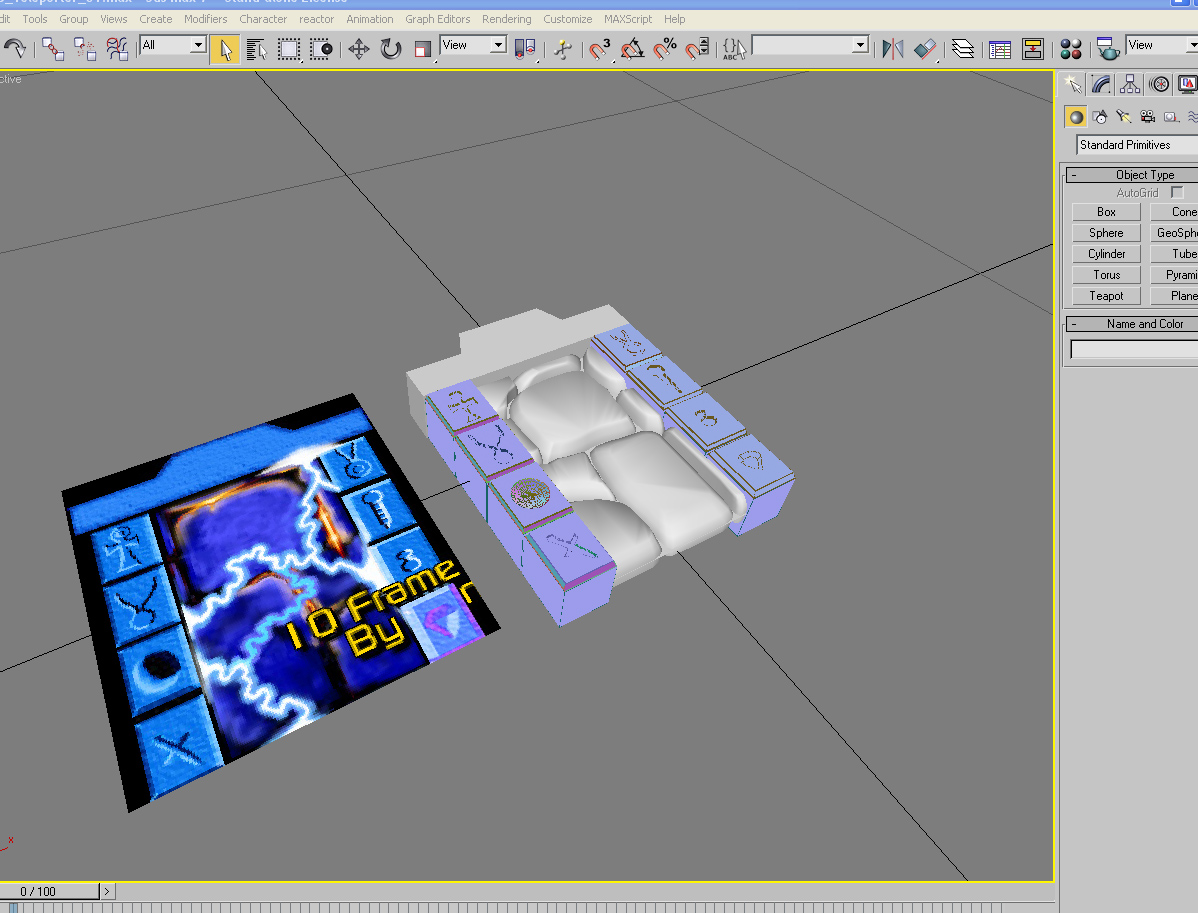The height and width of the screenshot is (913, 1198).
Task: Click the Use Pivot Point Center icon
Action: 525,50
